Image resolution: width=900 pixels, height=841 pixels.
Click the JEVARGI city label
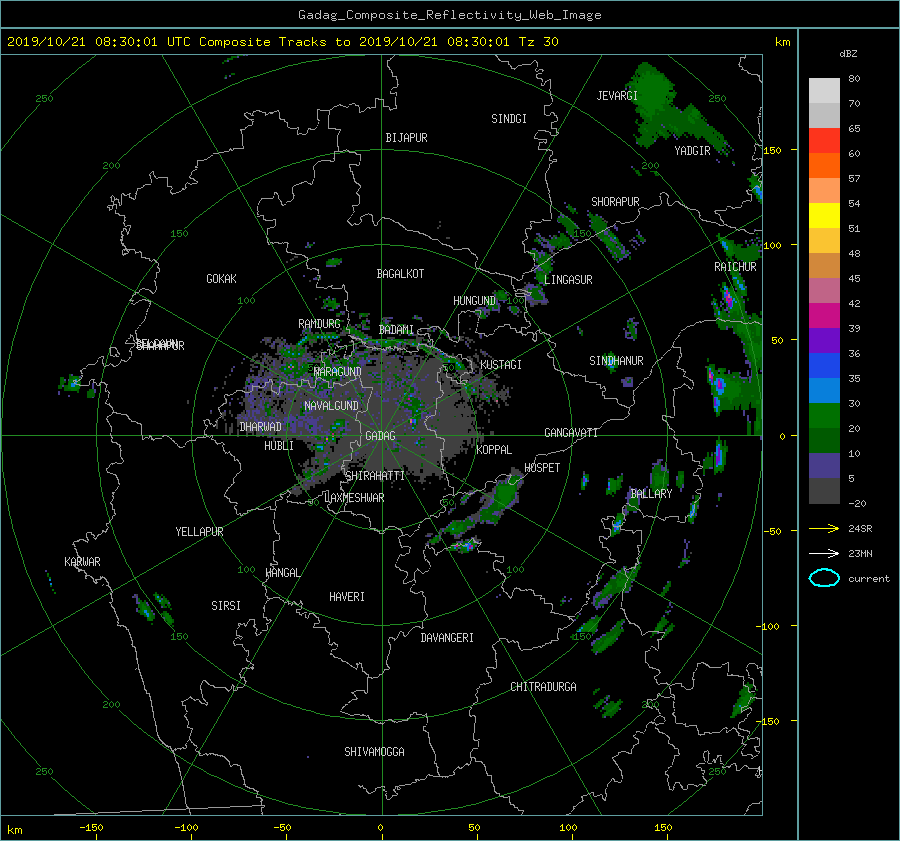coord(617,96)
